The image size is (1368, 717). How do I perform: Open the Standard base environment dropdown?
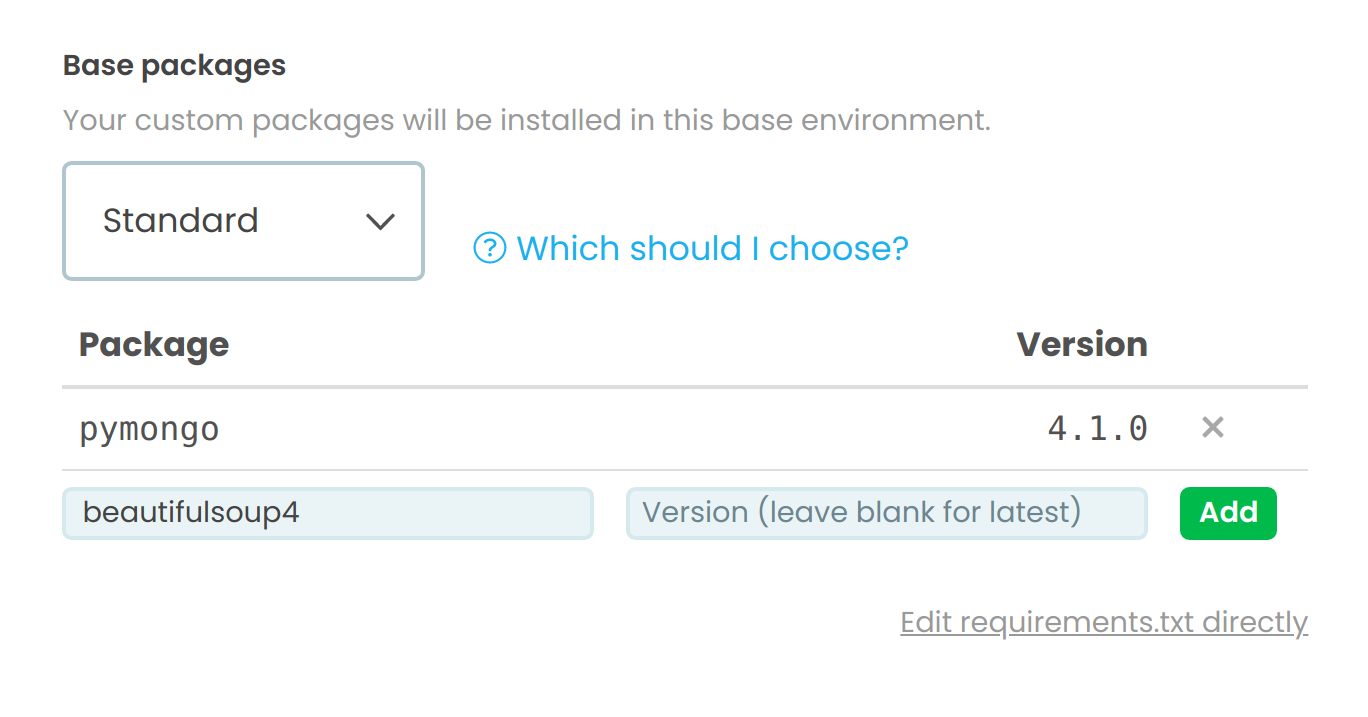(243, 221)
